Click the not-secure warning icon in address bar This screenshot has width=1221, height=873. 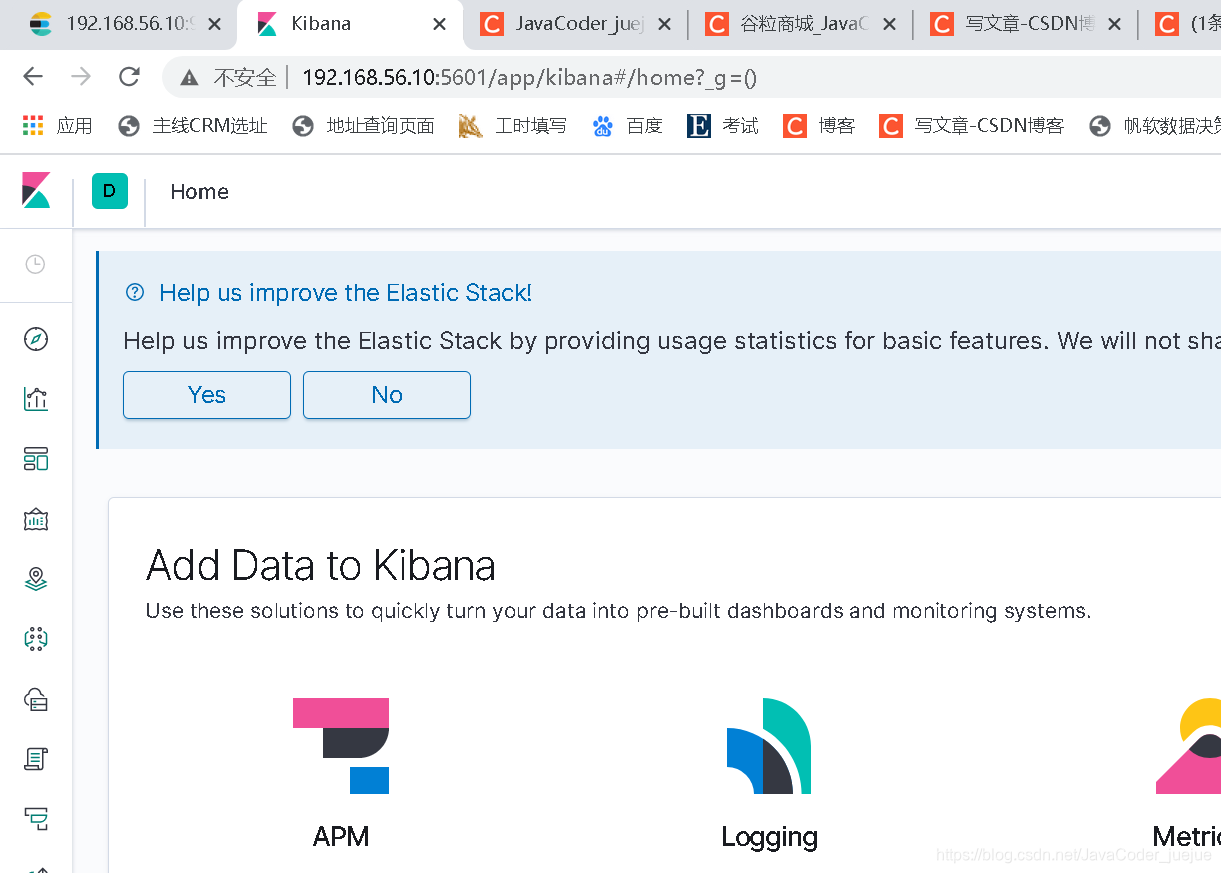coord(189,78)
